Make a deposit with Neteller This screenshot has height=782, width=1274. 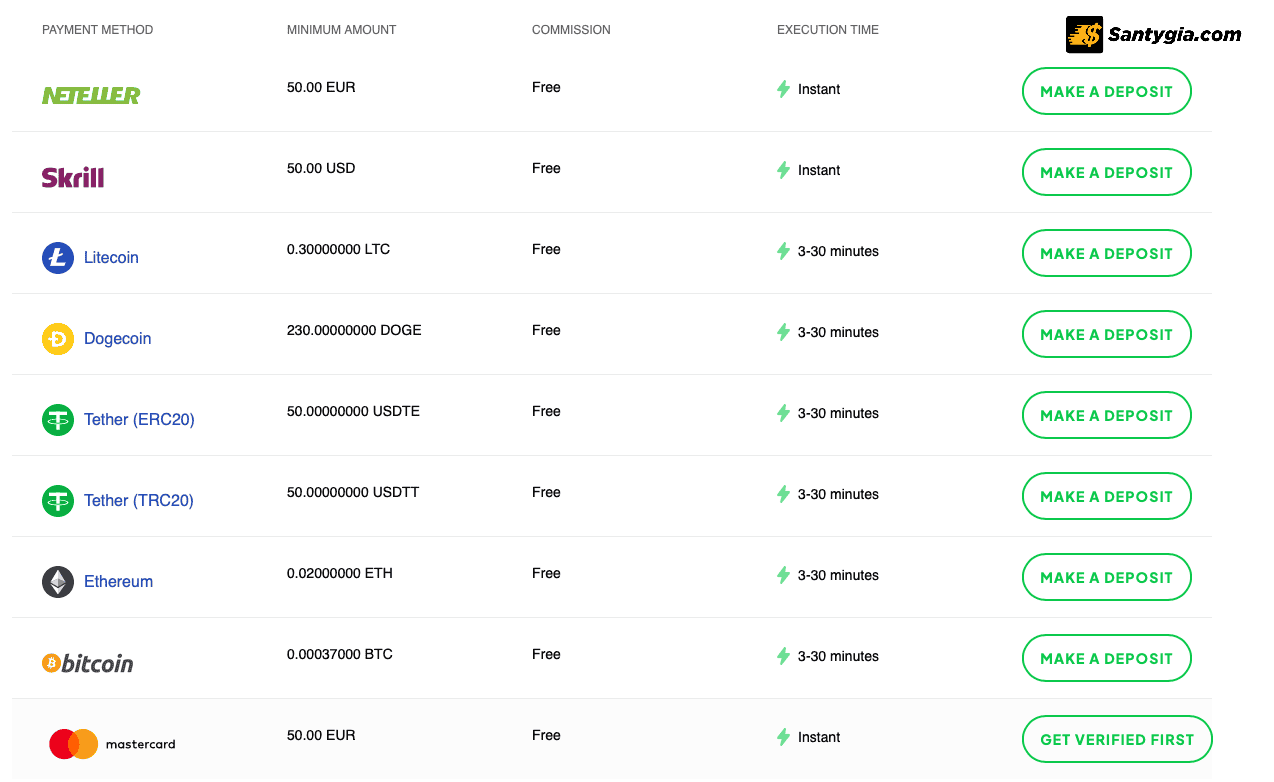pos(1106,91)
